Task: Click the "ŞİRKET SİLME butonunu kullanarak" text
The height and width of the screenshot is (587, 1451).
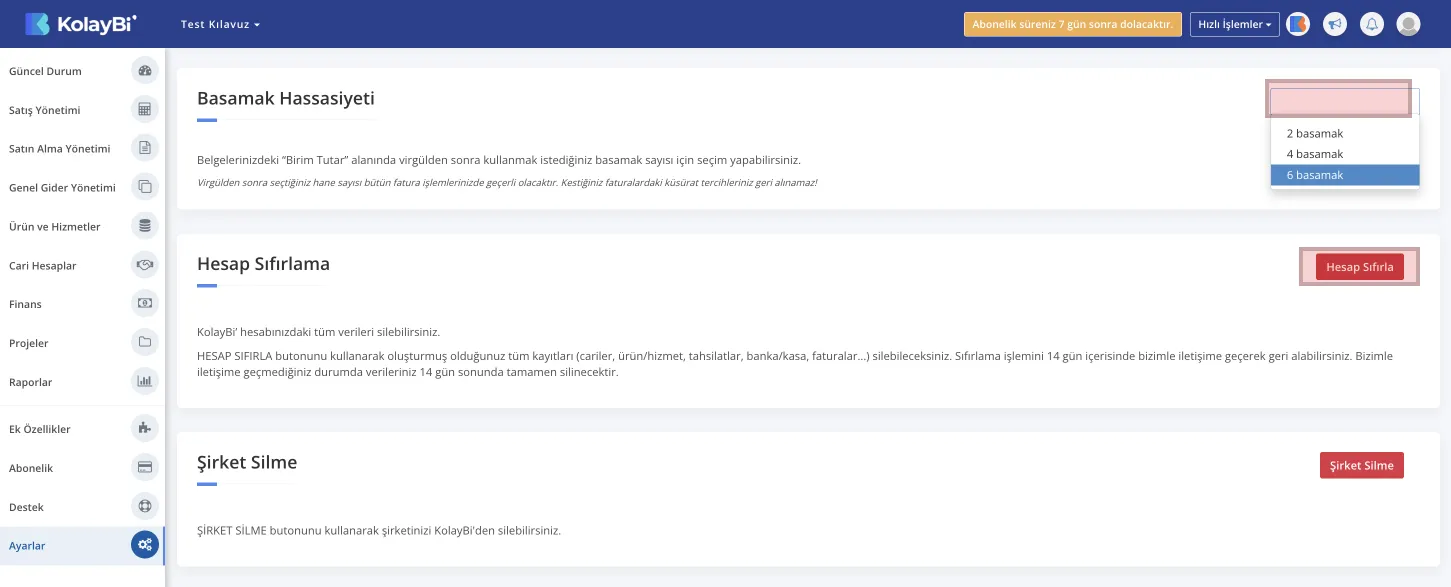Action: coord(379,530)
